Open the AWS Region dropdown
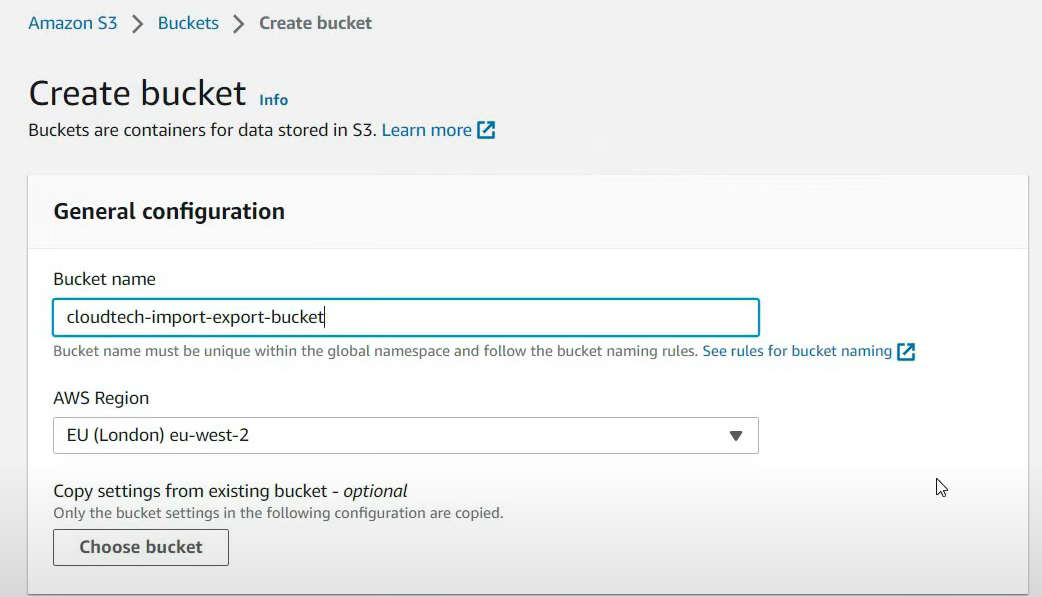The height and width of the screenshot is (597, 1042). pos(405,435)
